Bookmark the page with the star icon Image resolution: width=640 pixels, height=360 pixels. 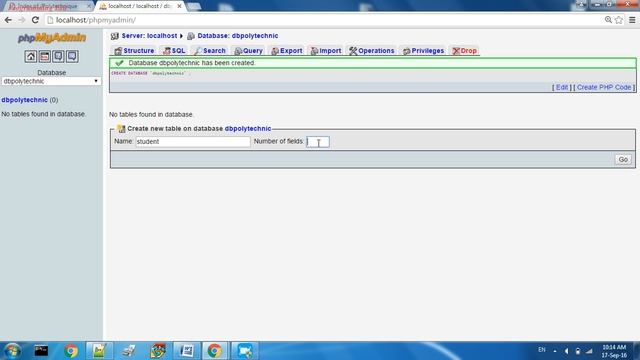pos(619,20)
